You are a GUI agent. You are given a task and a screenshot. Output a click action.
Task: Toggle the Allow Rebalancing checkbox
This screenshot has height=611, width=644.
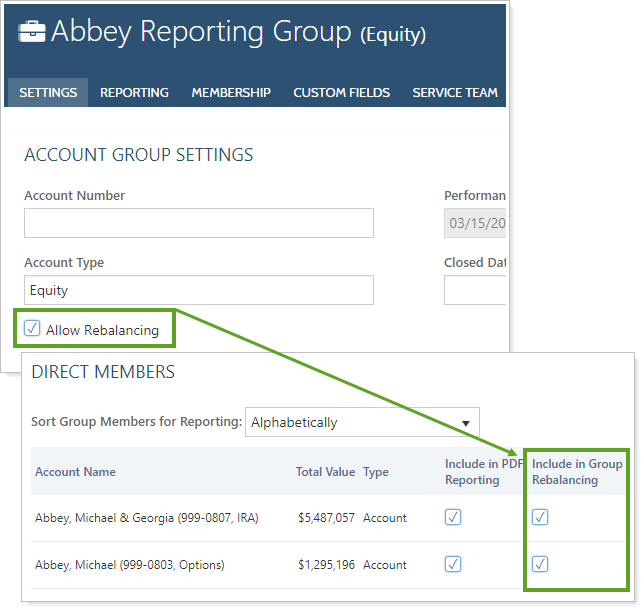pos(33,329)
